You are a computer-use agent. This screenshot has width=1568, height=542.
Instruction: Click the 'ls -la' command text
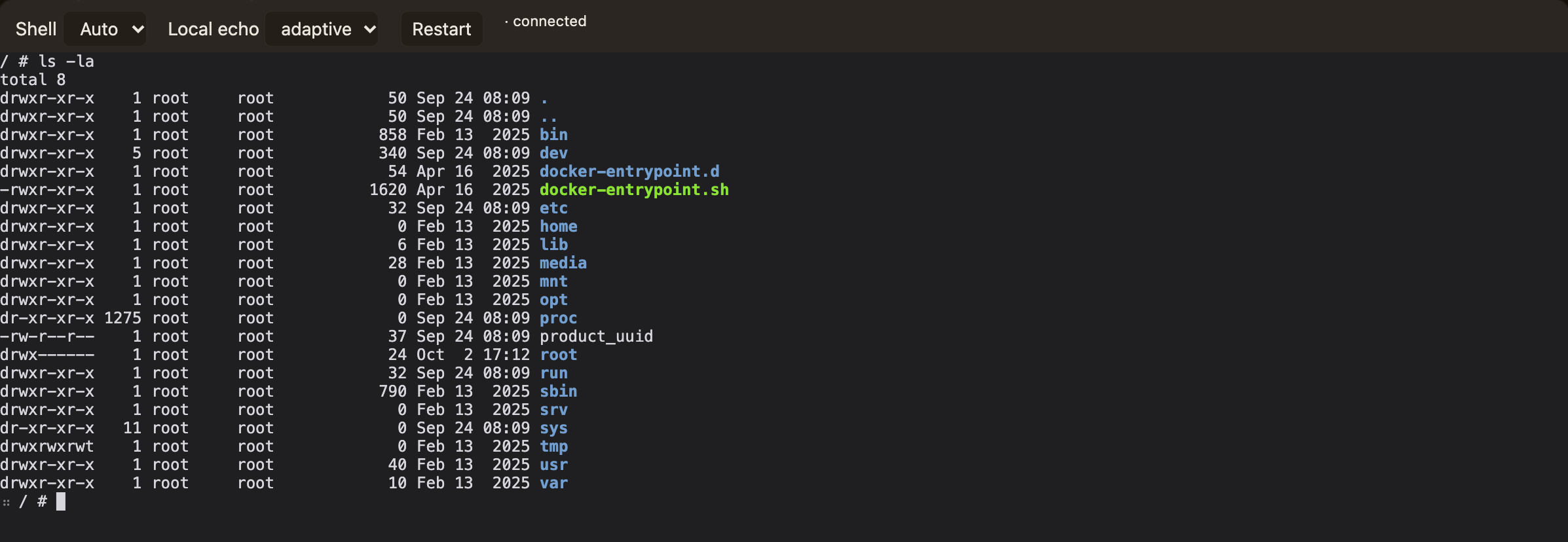tap(66, 62)
